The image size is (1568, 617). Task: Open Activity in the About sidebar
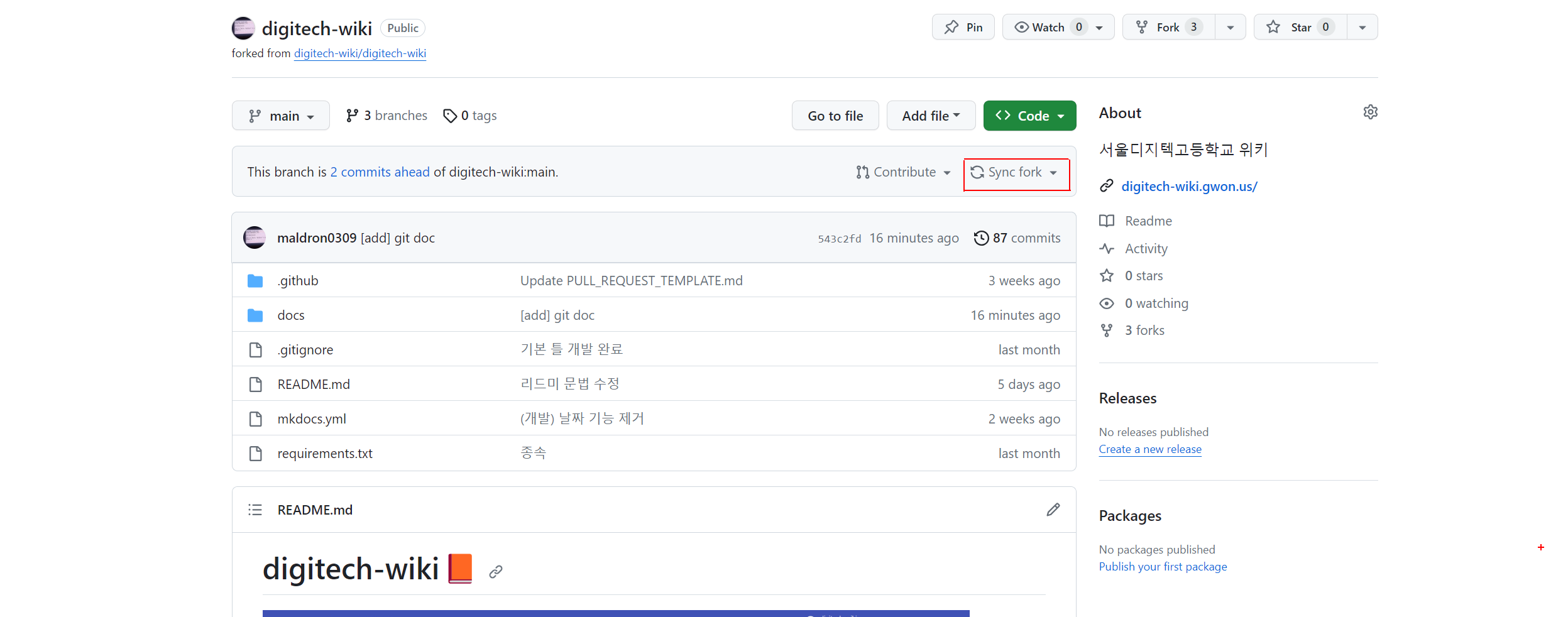tap(1146, 249)
